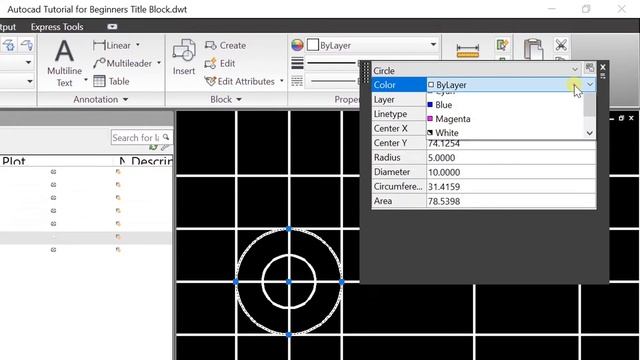Click the color list scrollbar thumb

tap(589, 104)
